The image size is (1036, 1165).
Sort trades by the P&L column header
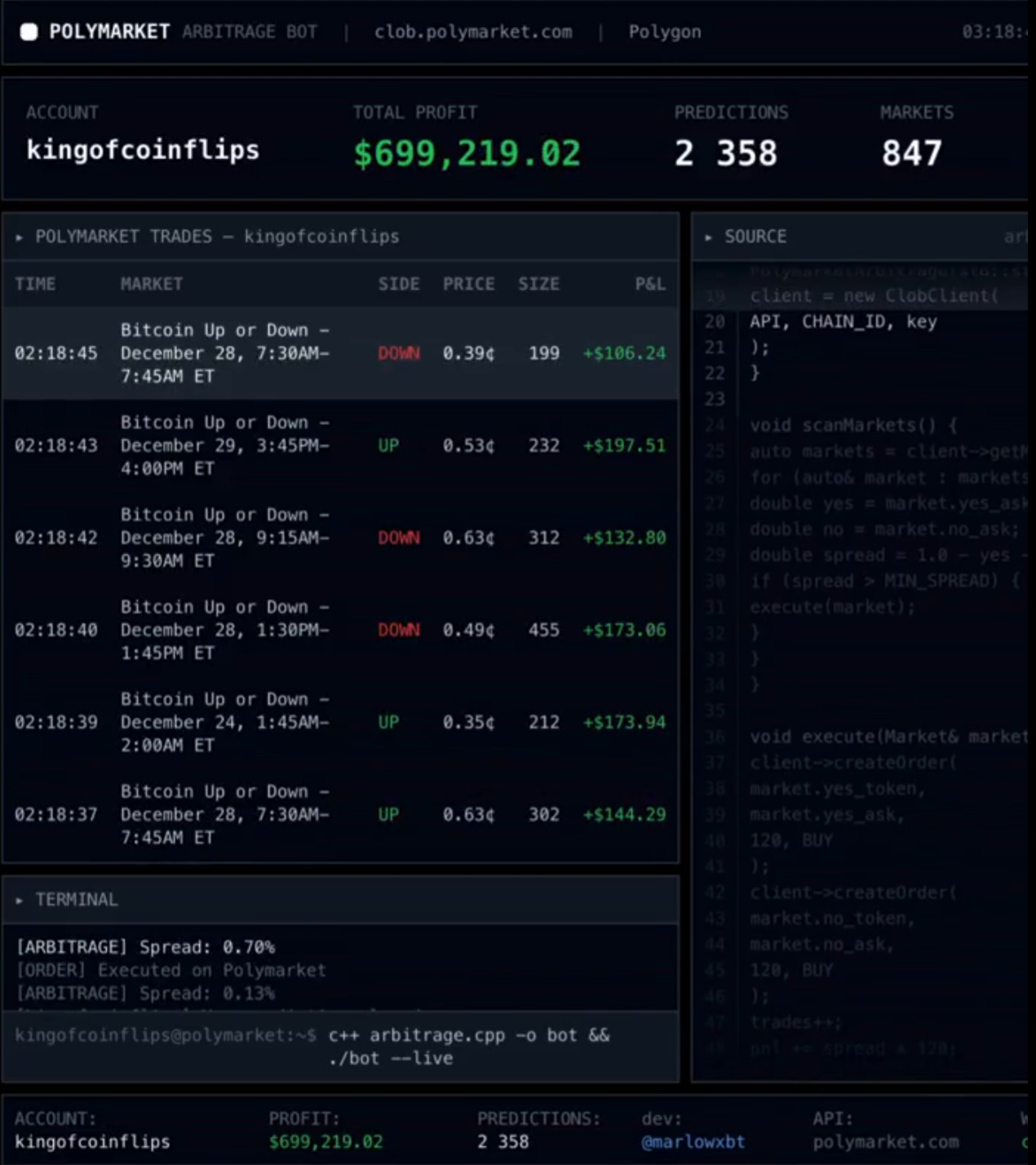pos(650,284)
